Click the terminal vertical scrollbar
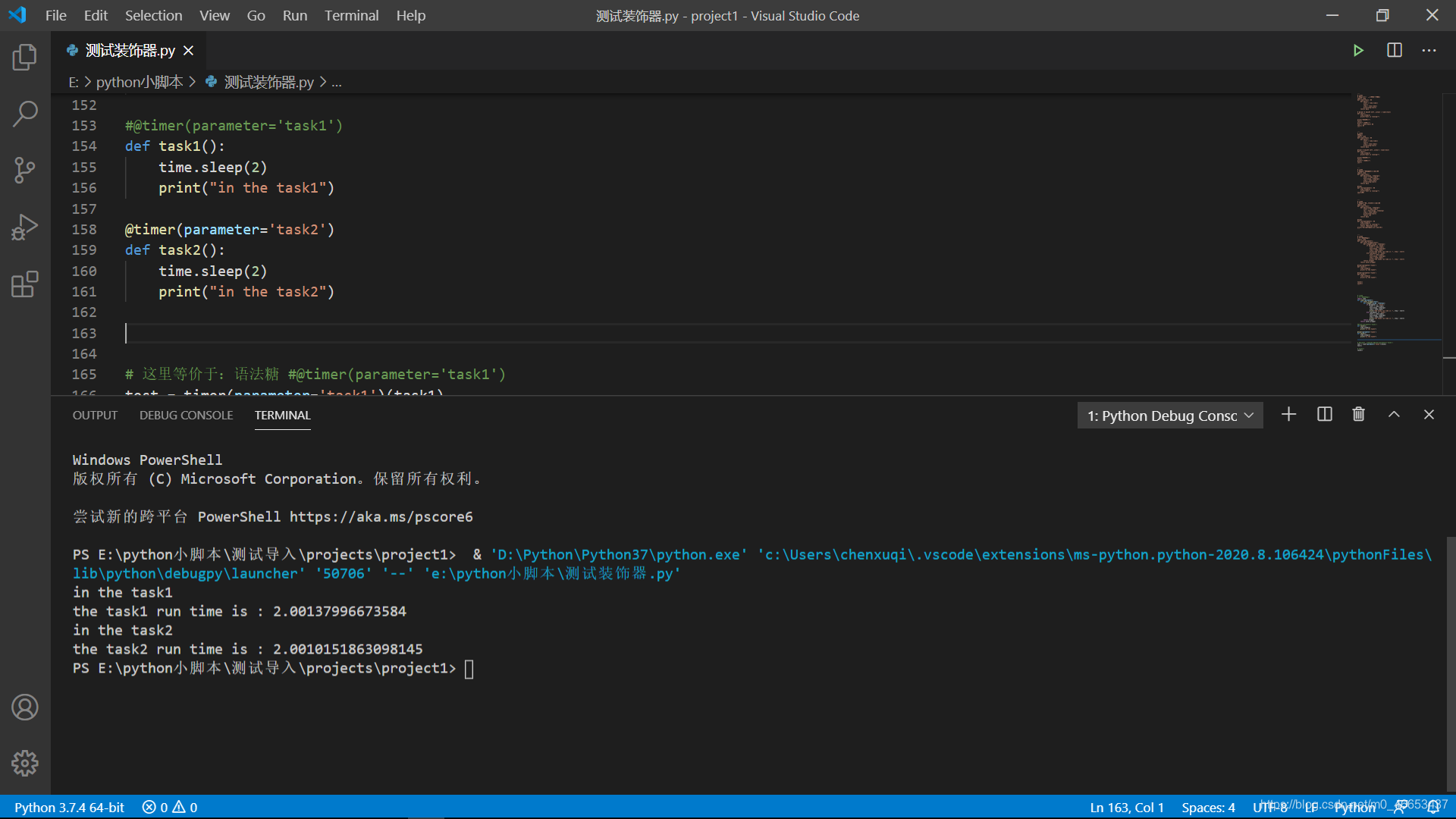The image size is (1456, 819). point(1450,664)
